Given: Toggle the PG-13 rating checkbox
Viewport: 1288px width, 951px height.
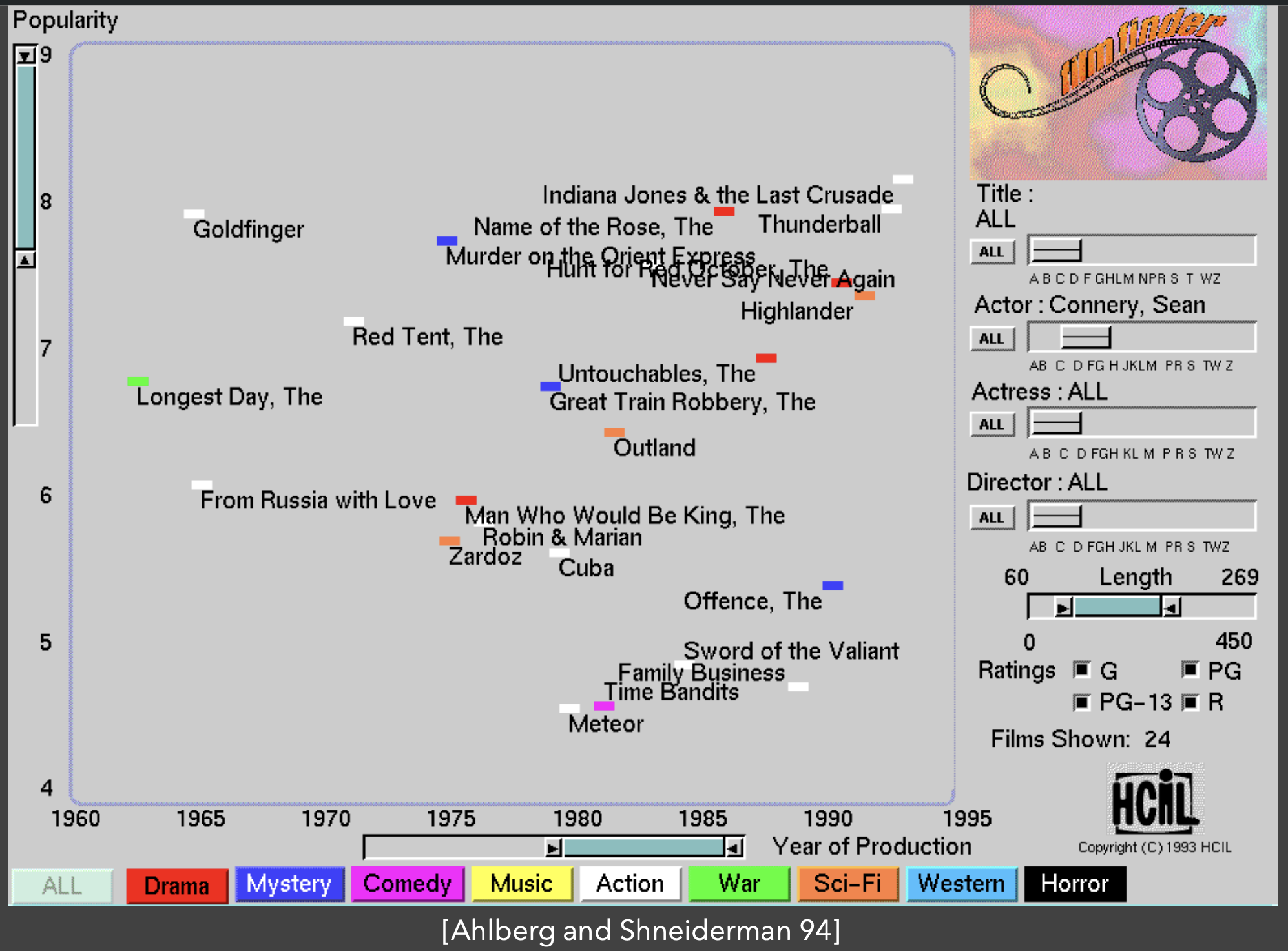Looking at the screenshot, I should click(1082, 702).
